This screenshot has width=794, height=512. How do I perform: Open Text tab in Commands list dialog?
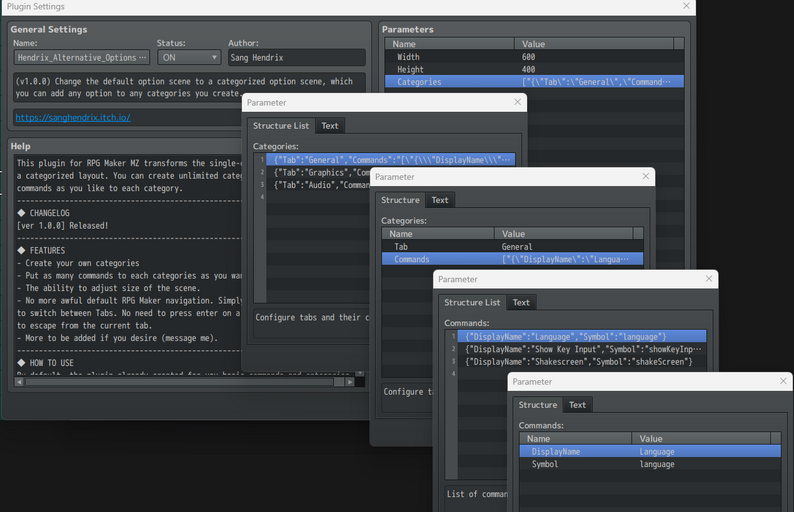[x=521, y=303]
